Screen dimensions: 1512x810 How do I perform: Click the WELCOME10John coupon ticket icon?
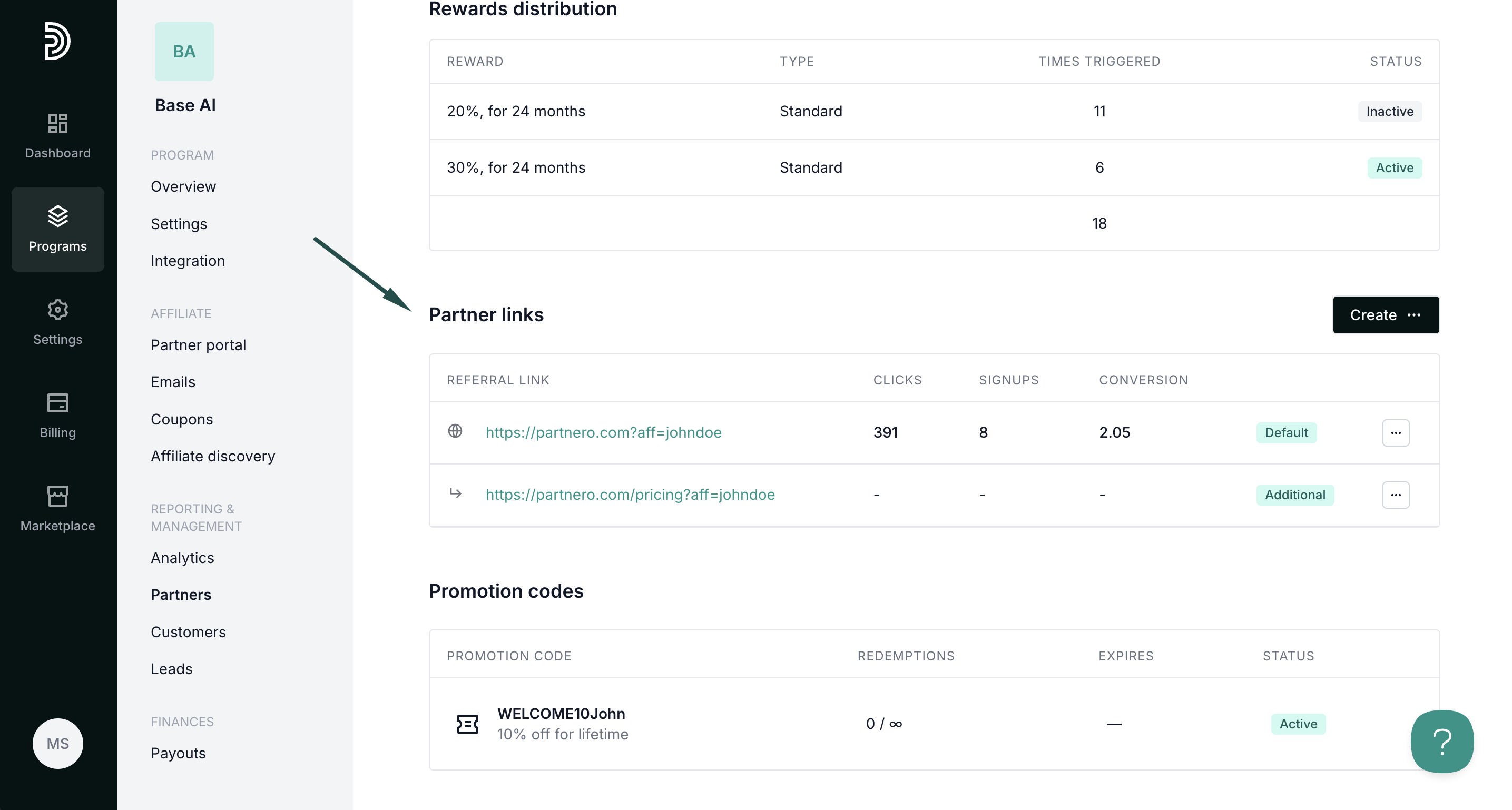point(467,724)
